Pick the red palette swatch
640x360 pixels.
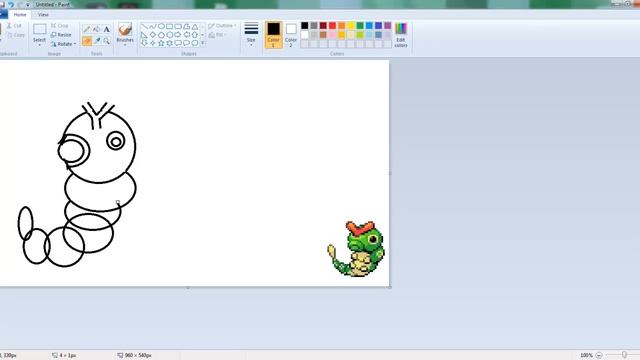click(332, 25)
